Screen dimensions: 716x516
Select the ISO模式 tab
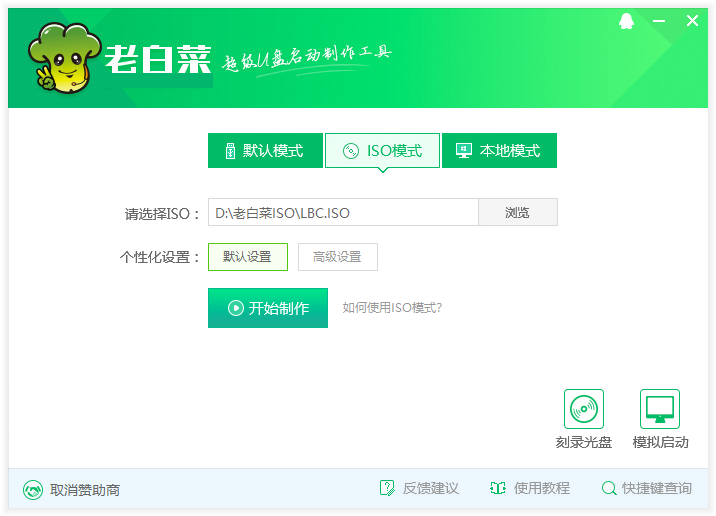tap(382, 151)
